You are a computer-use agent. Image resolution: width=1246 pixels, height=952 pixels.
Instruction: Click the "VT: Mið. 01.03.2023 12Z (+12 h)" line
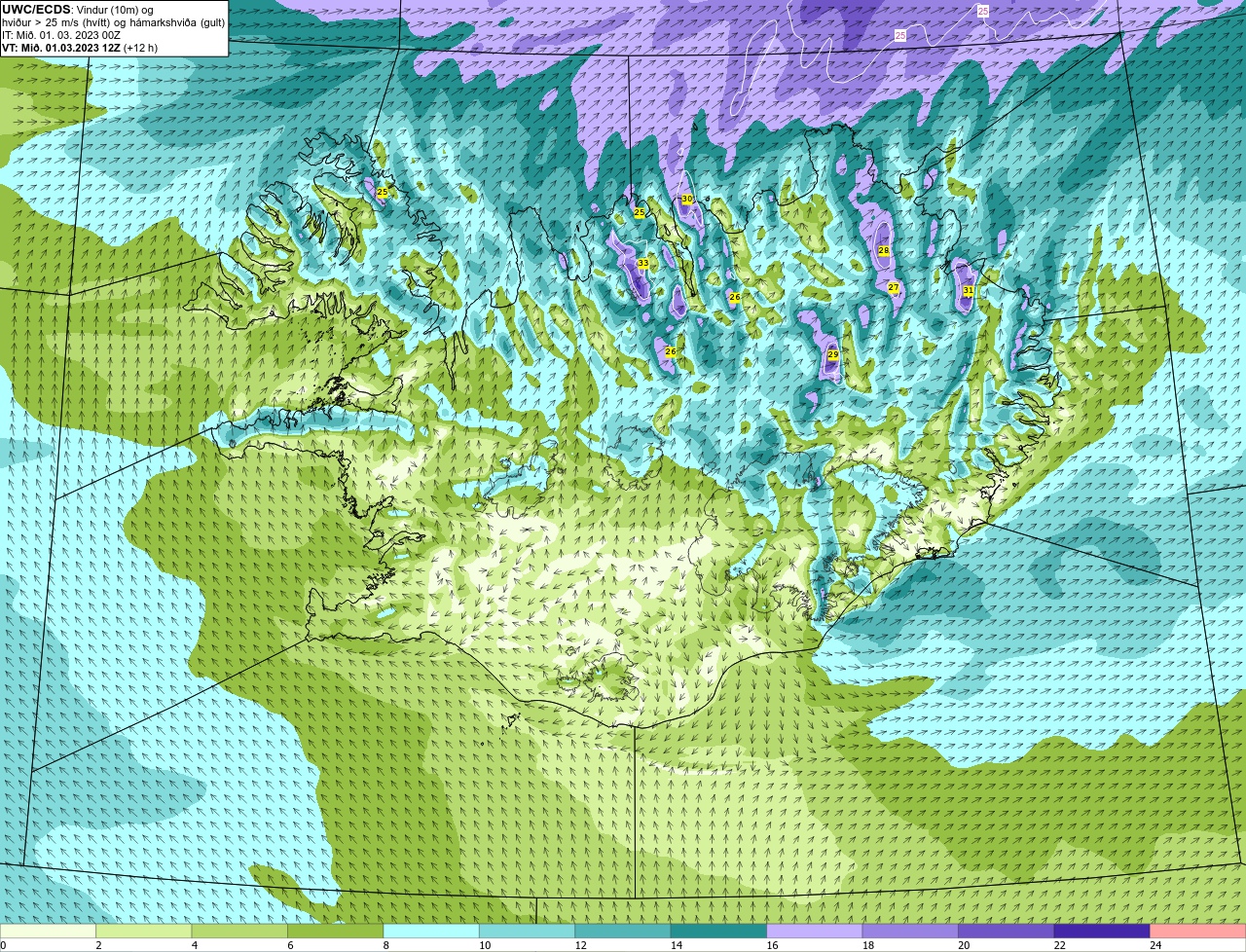pos(80,48)
